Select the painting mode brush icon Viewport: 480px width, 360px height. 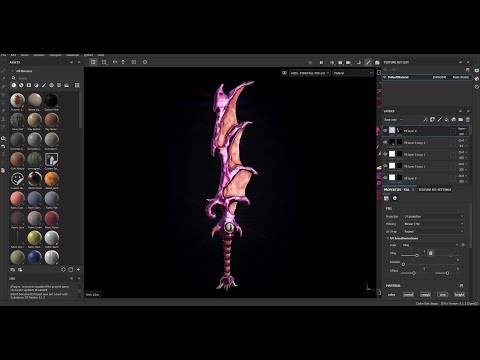[x=368, y=62]
